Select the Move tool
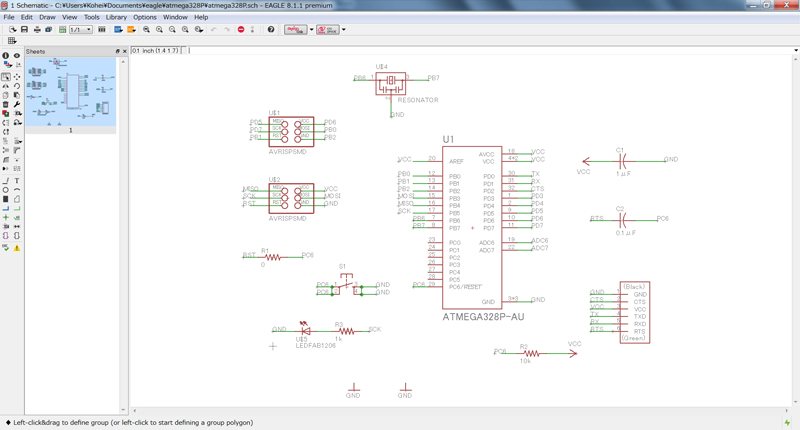 point(17,77)
